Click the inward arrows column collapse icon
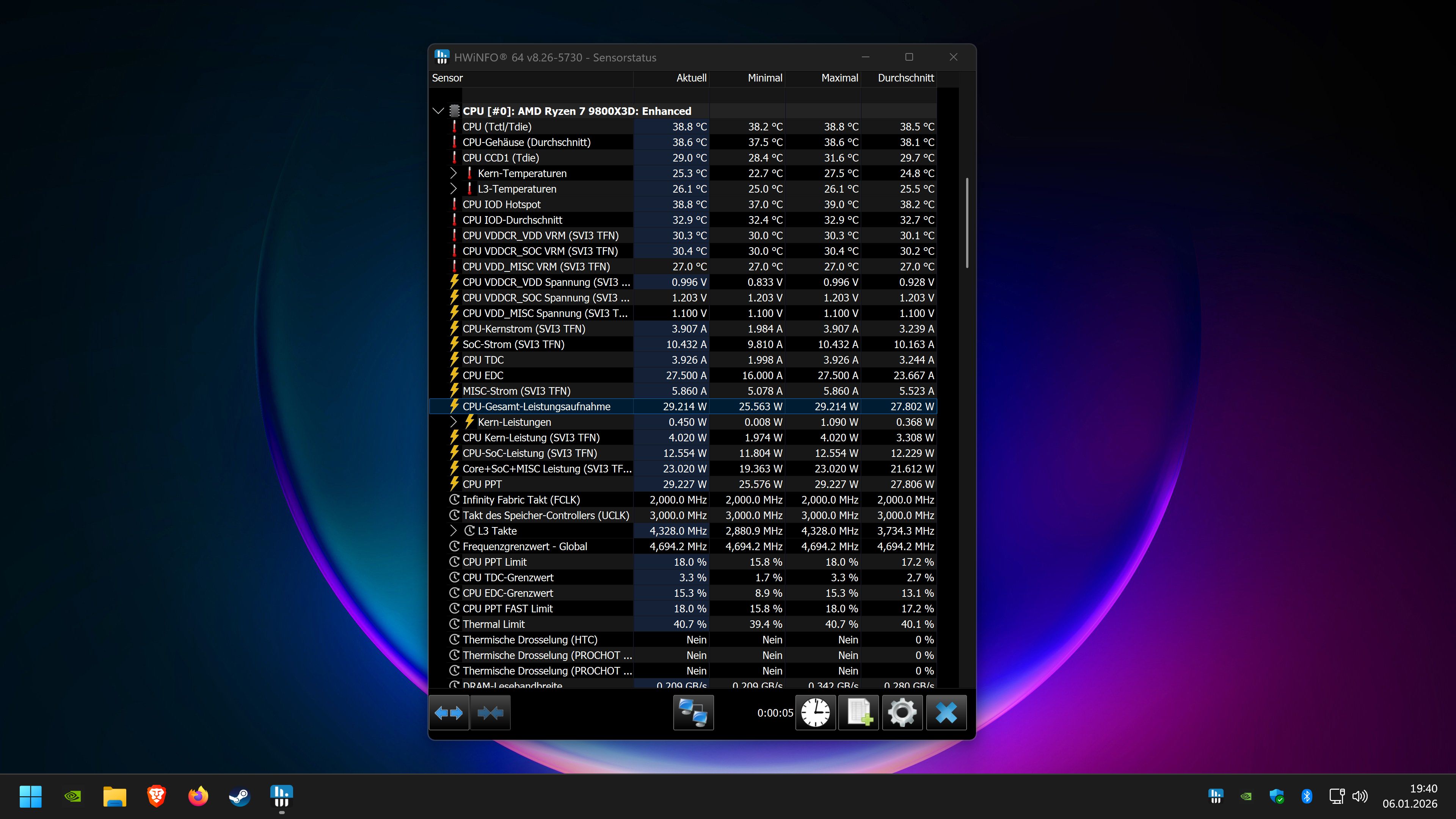The height and width of the screenshot is (819, 1456). click(490, 713)
